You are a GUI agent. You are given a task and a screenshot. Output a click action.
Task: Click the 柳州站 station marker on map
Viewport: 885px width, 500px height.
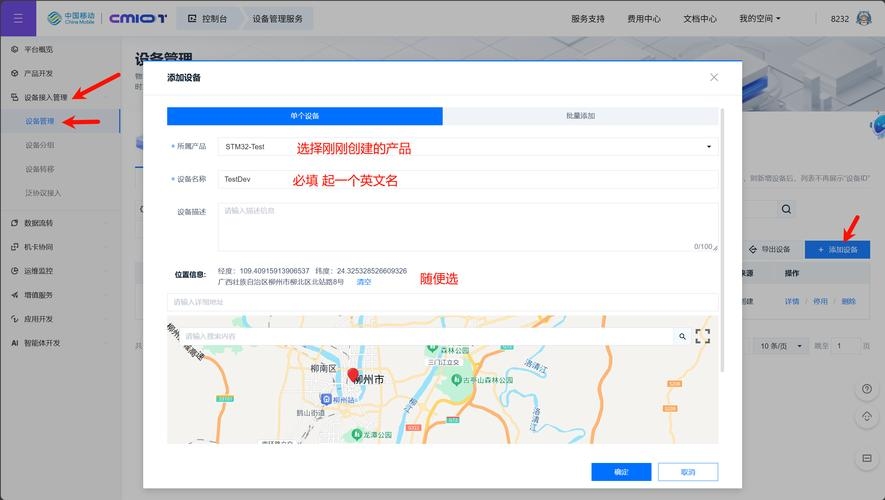326,399
